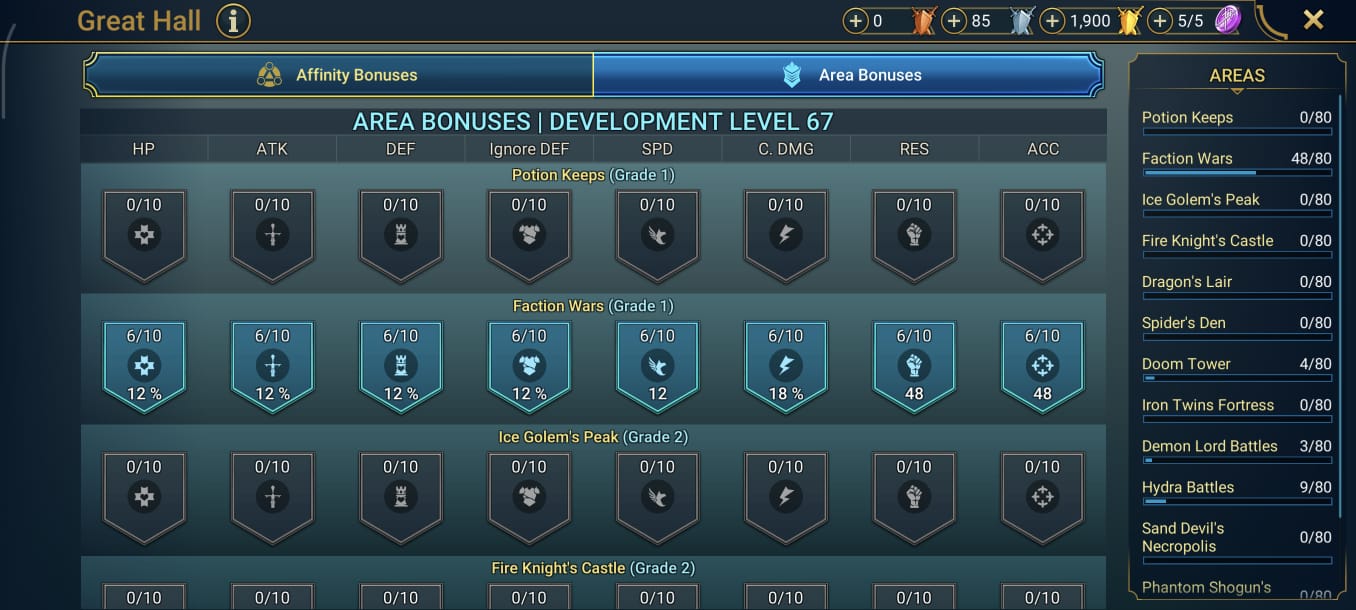The image size is (1356, 610).
Task: Switch to the Affinity Bonuses tab
Action: (338, 75)
